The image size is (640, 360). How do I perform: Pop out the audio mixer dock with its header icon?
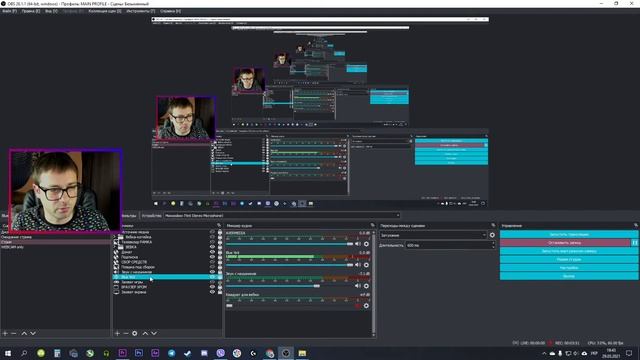coord(372,225)
